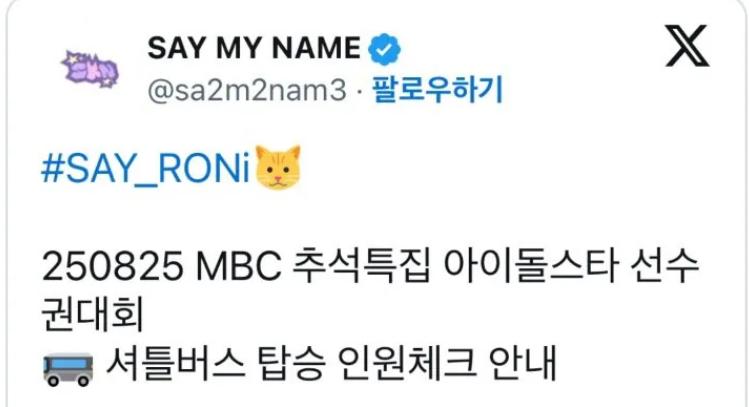Viewport: 749px width, 407px height.
Task: Click the 셔틀버스 word
Action: (175, 364)
